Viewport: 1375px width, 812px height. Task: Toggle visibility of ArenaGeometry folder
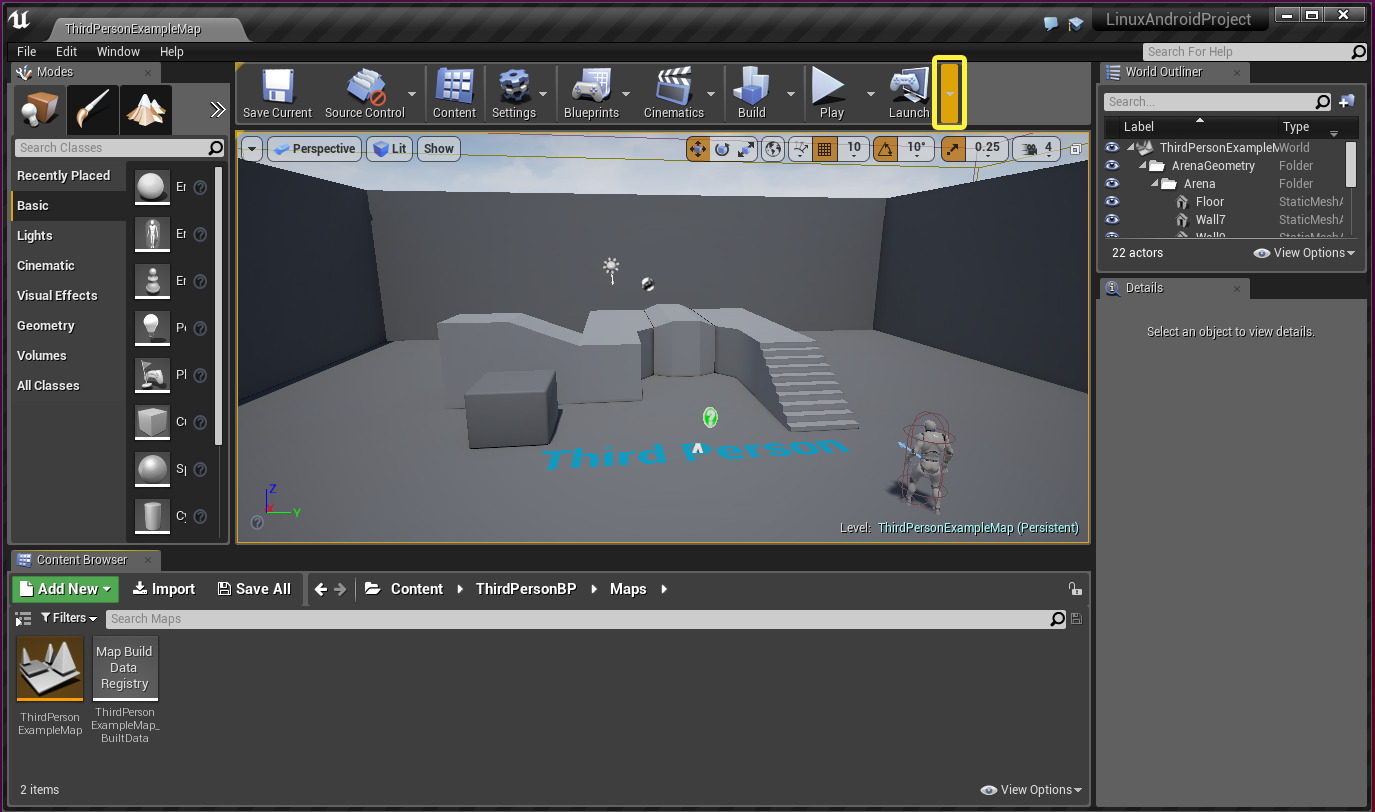click(1112, 166)
